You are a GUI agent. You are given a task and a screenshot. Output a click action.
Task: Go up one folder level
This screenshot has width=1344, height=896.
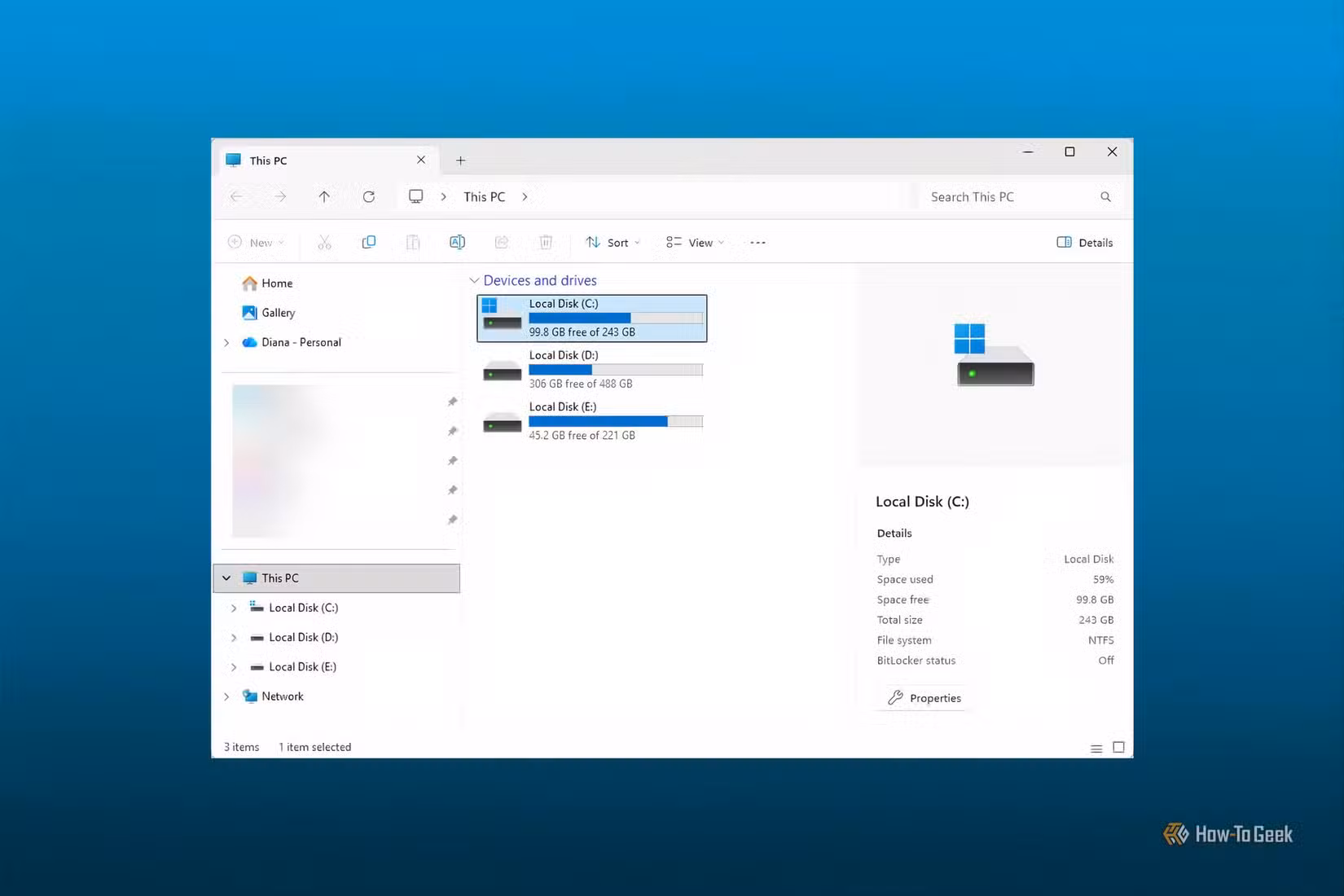324,196
